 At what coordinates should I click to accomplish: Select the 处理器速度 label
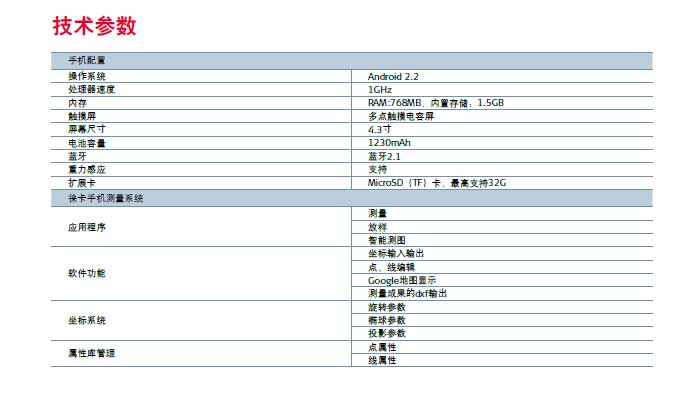click(x=91, y=89)
